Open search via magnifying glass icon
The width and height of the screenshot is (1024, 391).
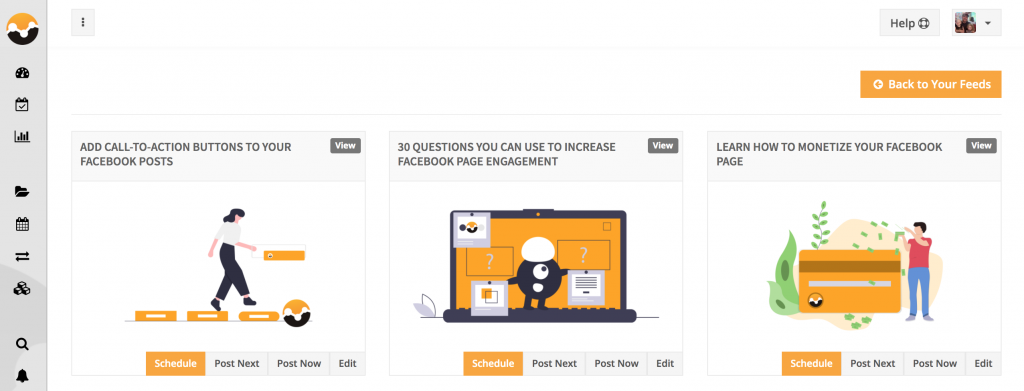coord(22,344)
